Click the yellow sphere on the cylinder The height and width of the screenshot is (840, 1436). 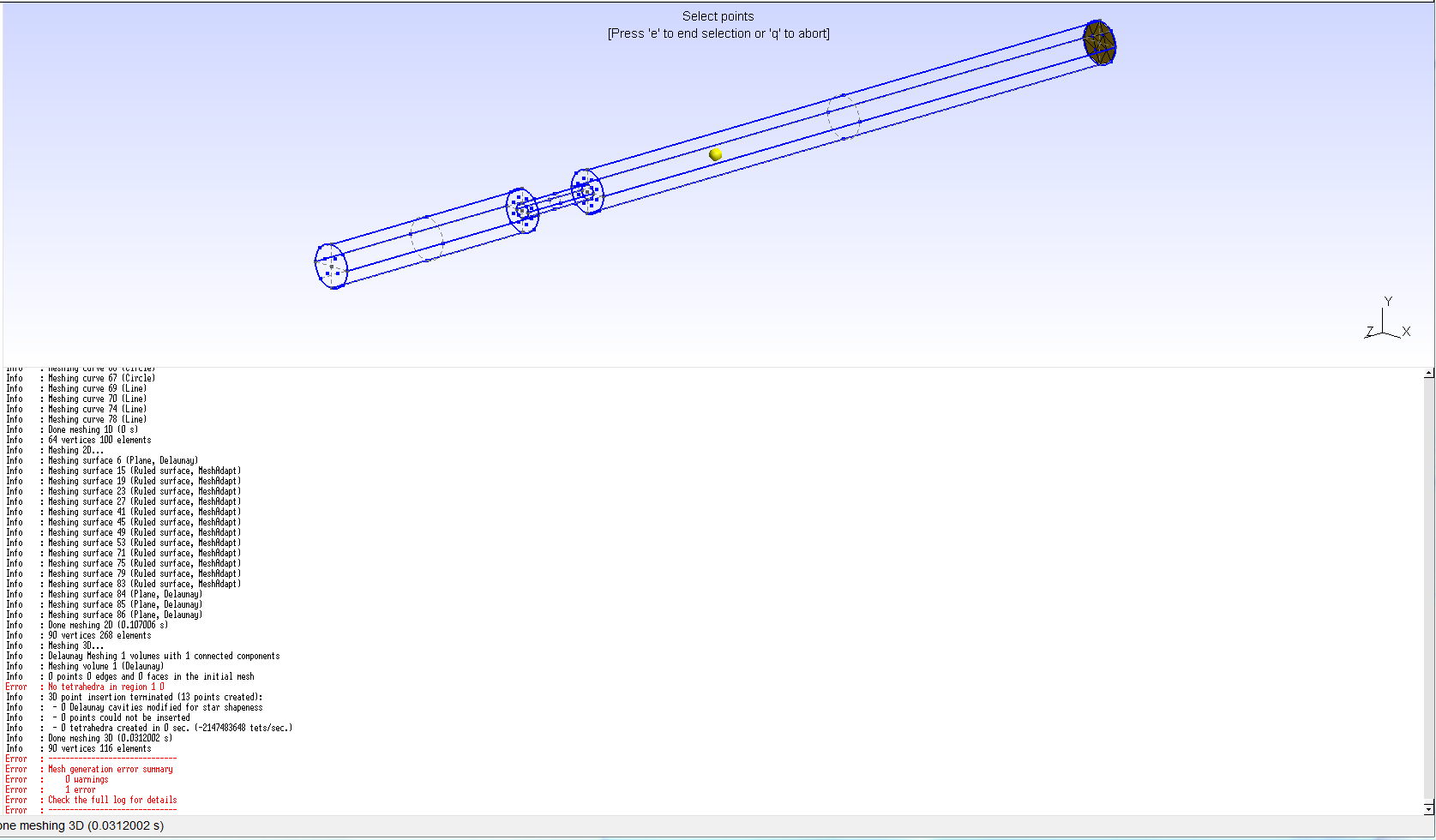pos(716,154)
